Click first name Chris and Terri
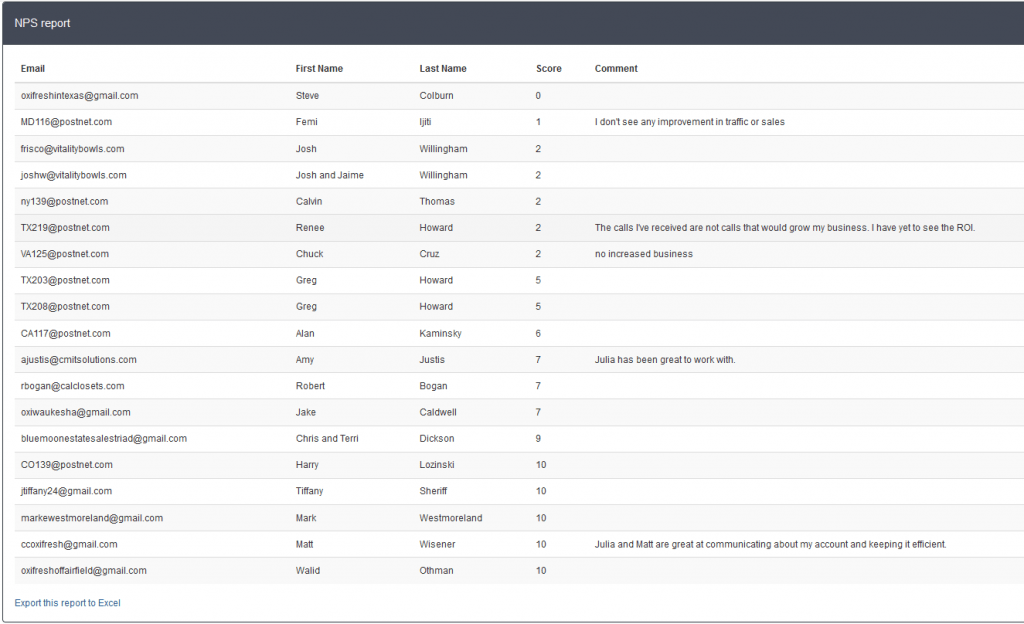 click(x=327, y=439)
